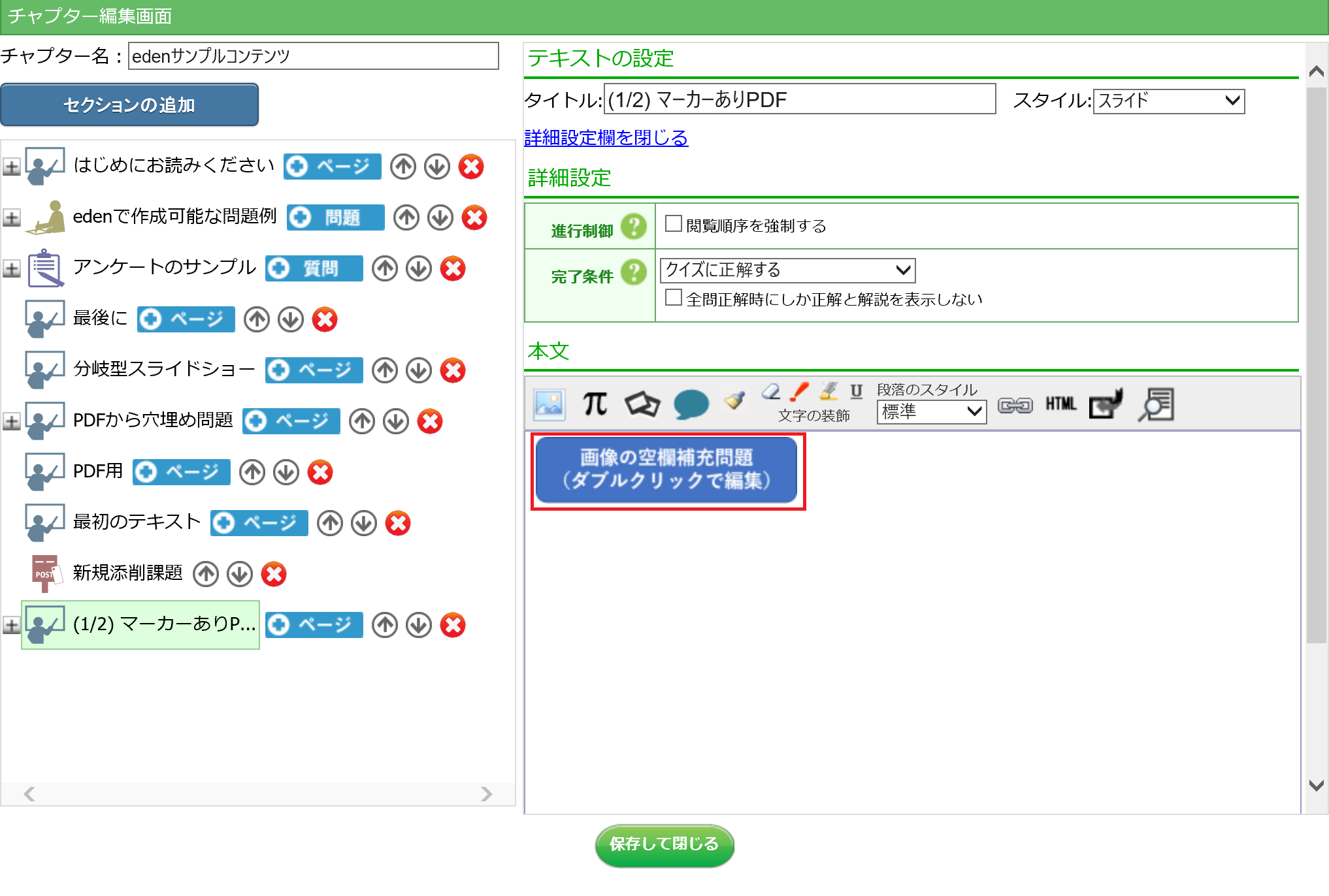The height and width of the screenshot is (896, 1329).
Task: Click the speech bubble icon in toolbar
Action: [x=691, y=404]
